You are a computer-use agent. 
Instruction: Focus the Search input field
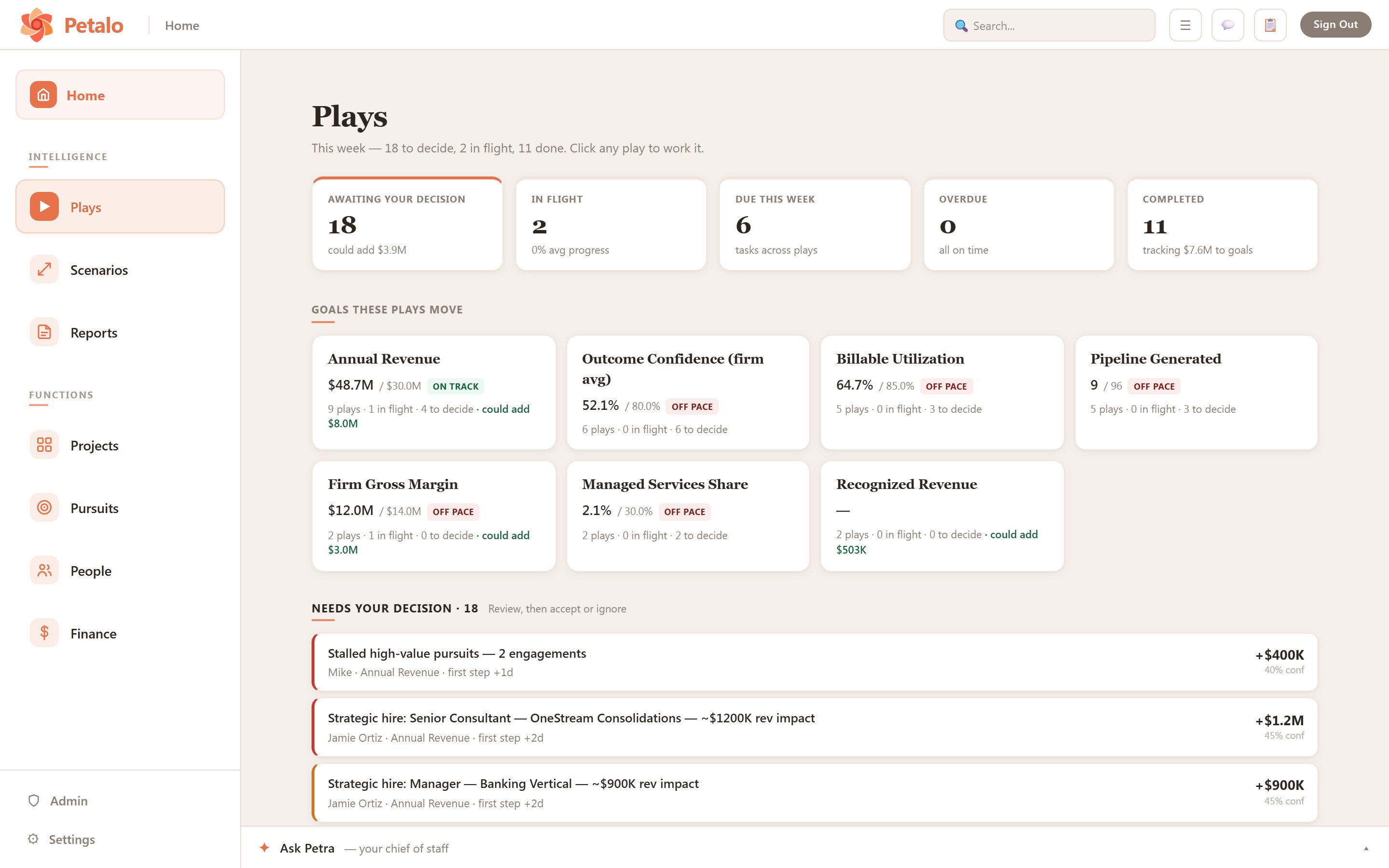(1049, 25)
